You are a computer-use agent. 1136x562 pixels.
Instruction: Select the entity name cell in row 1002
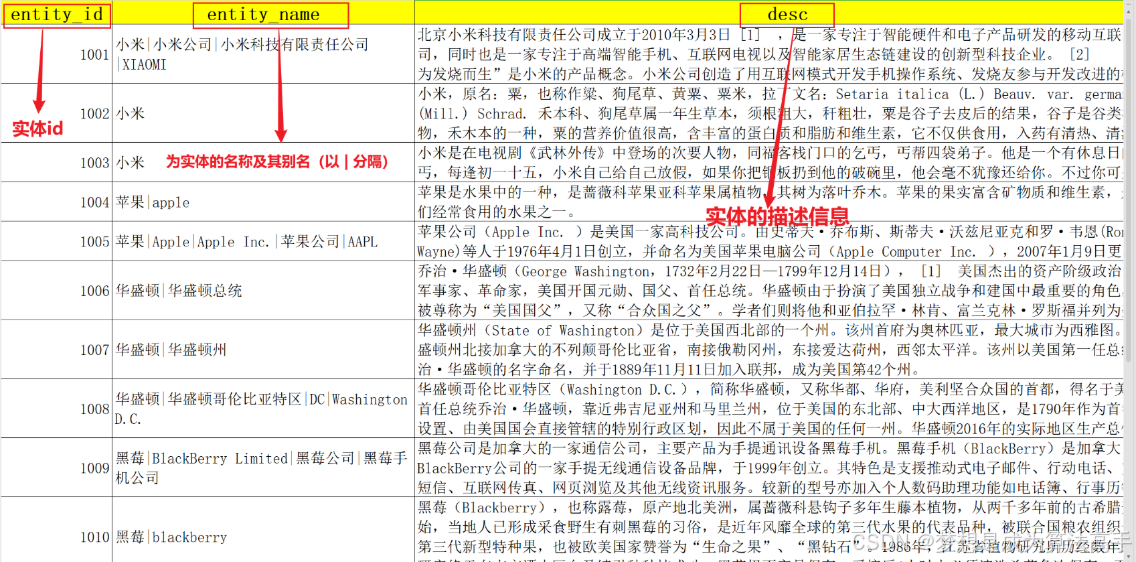point(264,113)
